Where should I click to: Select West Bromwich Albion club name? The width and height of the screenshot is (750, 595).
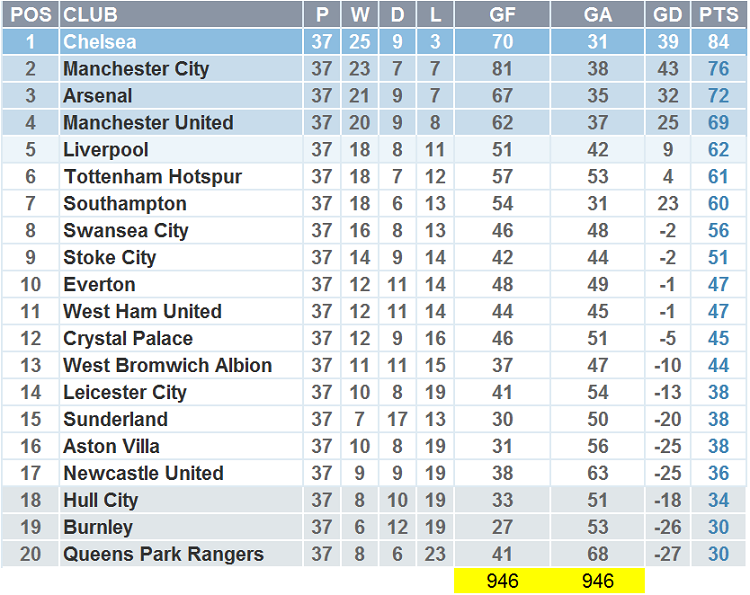[x=167, y=365]
